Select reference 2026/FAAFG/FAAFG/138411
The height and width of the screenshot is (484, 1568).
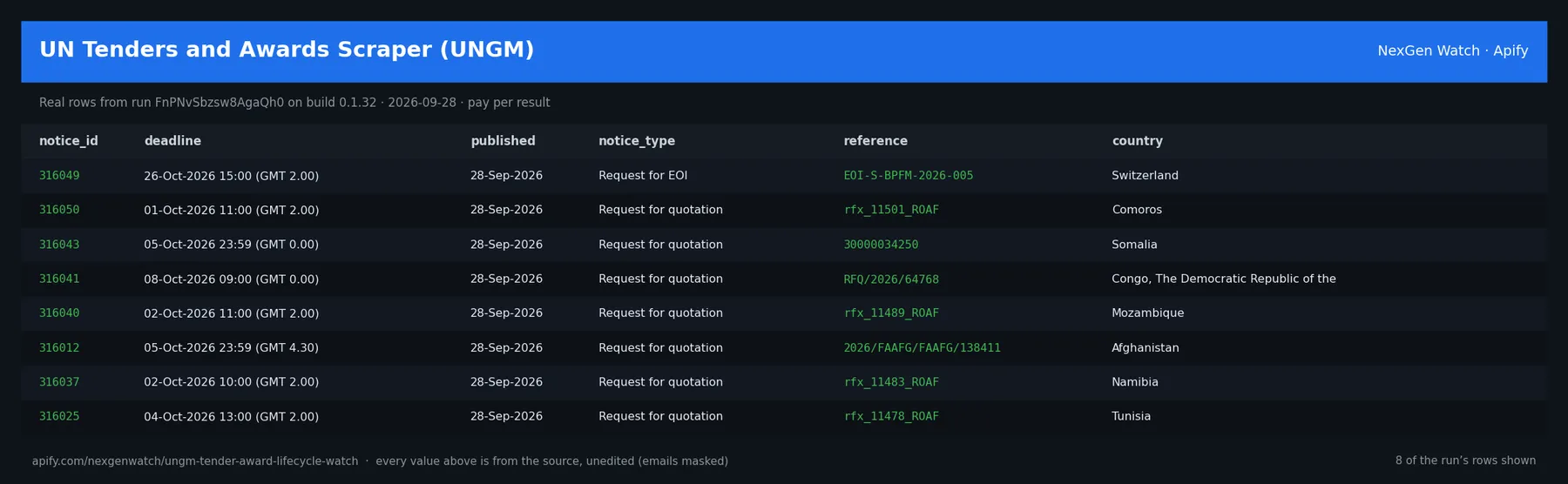click(922, 347)
